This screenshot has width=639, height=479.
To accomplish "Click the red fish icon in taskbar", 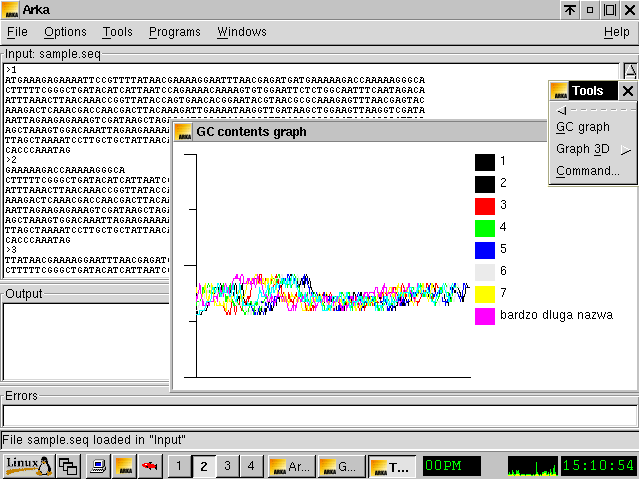I will 150,466.
